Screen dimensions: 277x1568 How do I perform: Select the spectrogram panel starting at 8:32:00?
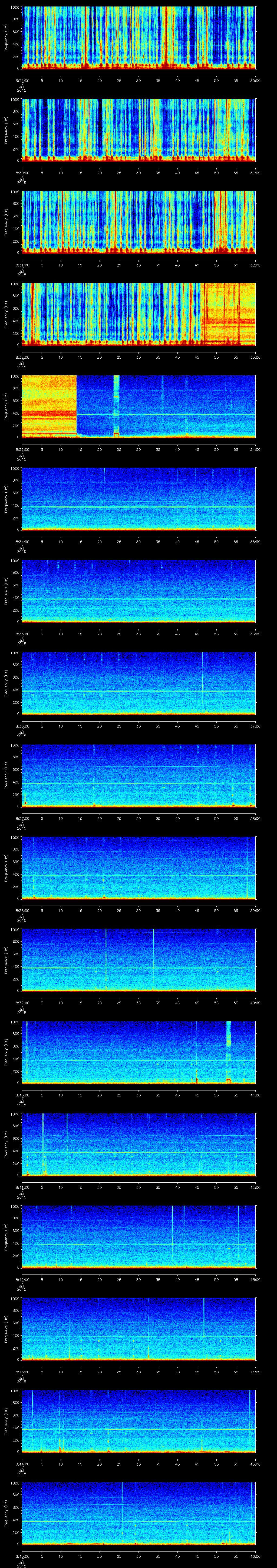point(139,314)
